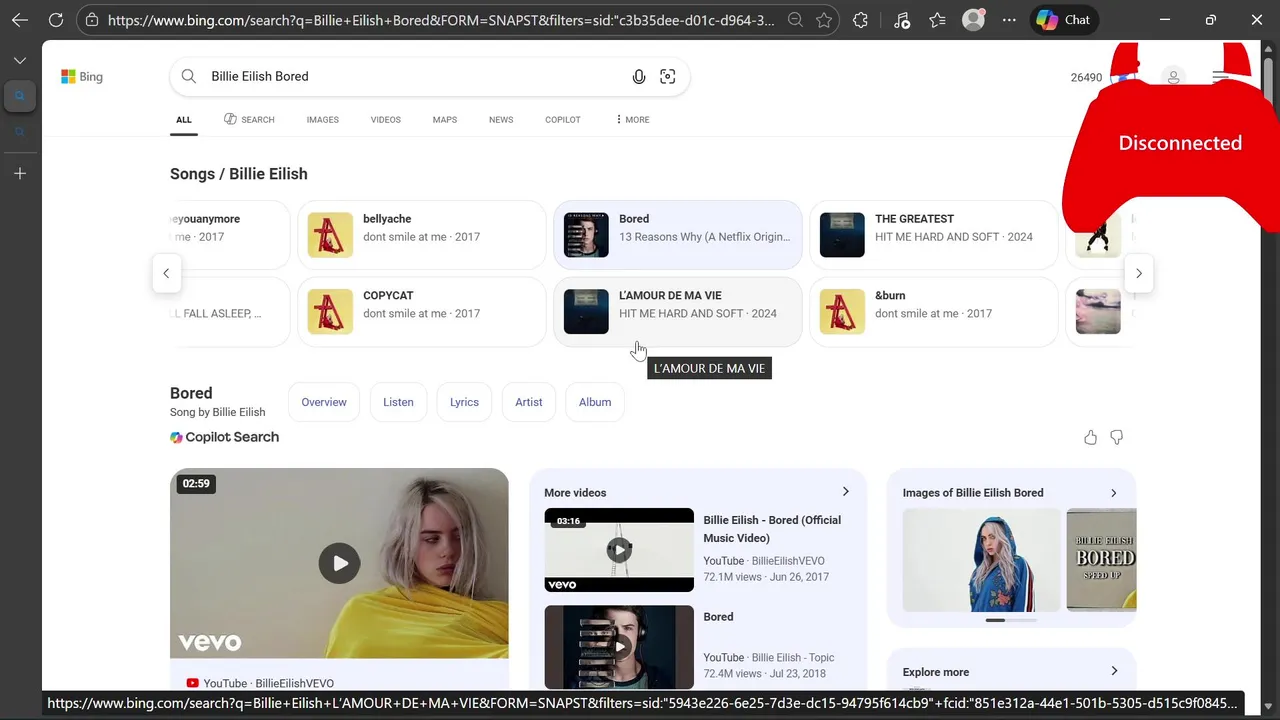
Task: Click the browser address bar URL
Action: 440,20
